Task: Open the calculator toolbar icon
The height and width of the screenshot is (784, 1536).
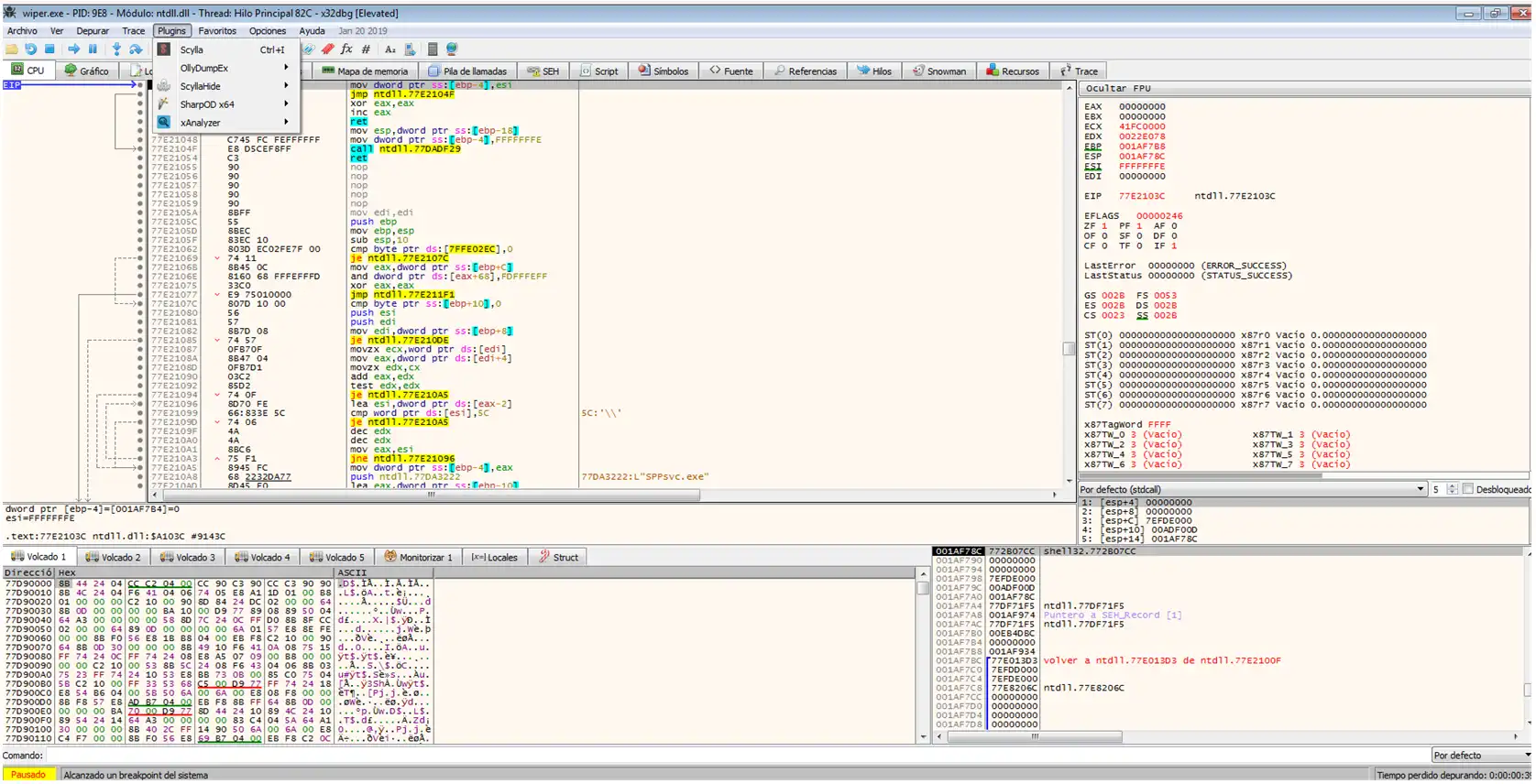Action: [x=433, y=49]
